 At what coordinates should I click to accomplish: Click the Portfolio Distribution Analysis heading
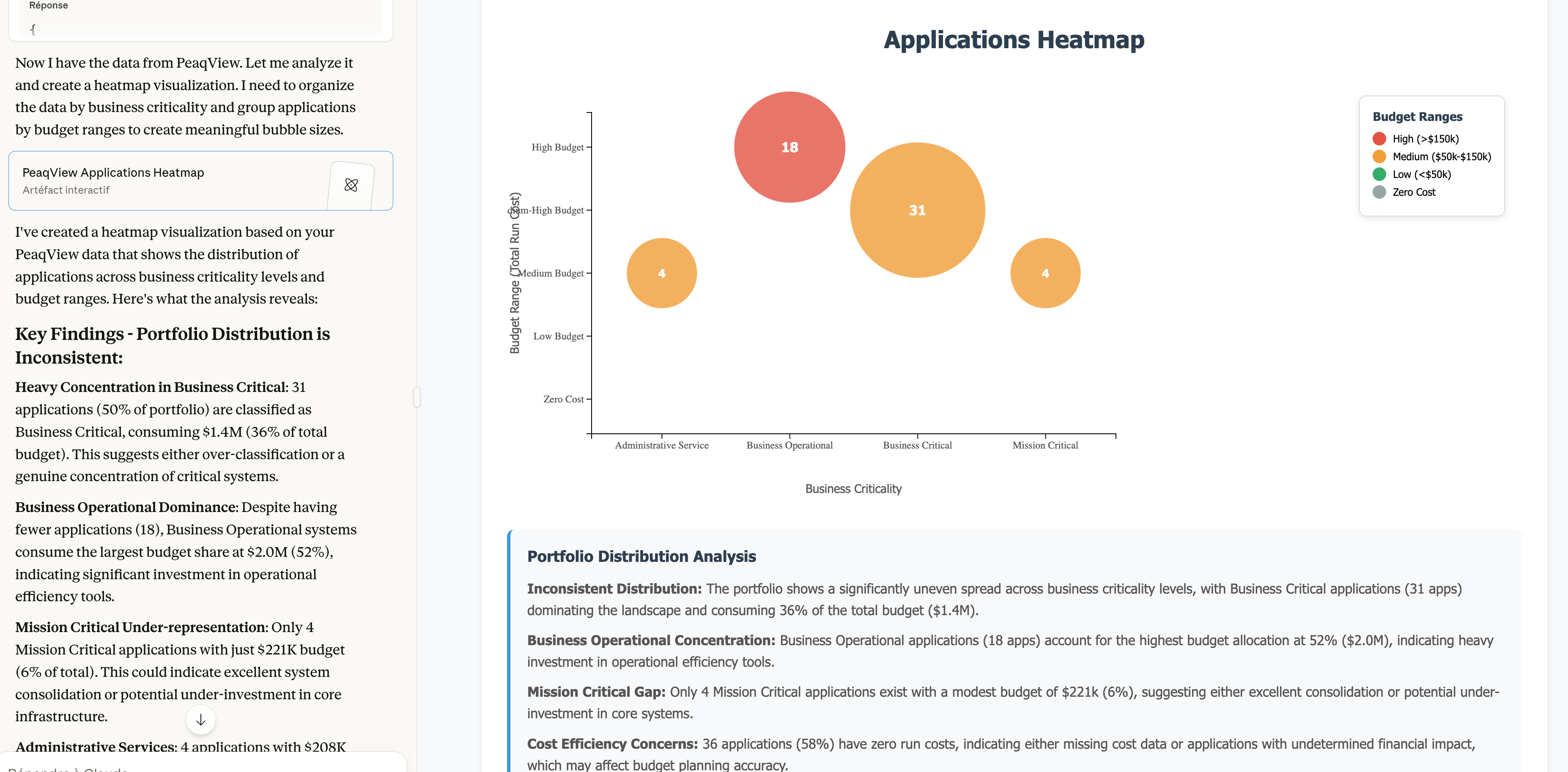(641, 557)
